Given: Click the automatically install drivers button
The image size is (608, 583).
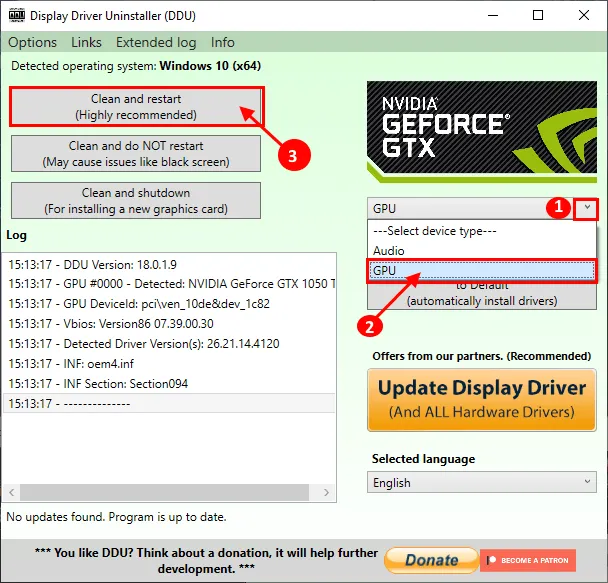Looking at the screenshot, I should pyautogui.click(x=482, y=296).
